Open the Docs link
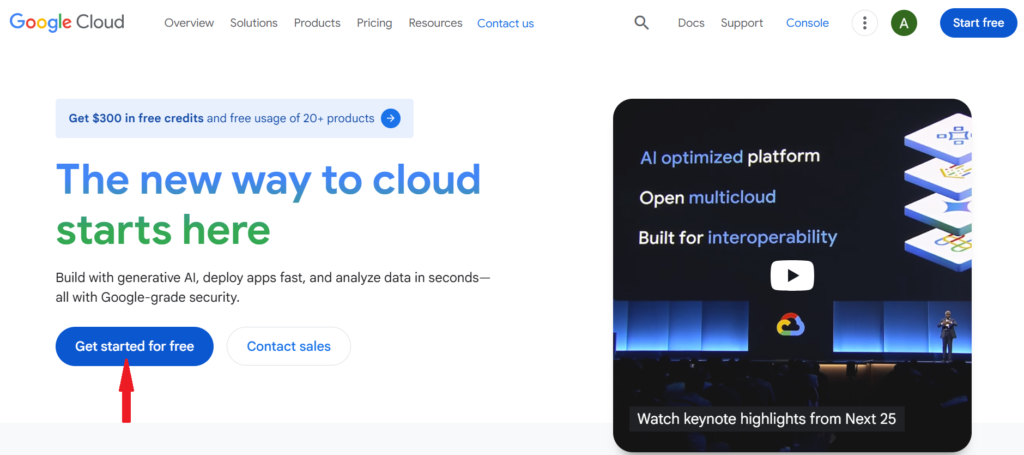Screen dimensions: 1024x455 tap(691, 23)
